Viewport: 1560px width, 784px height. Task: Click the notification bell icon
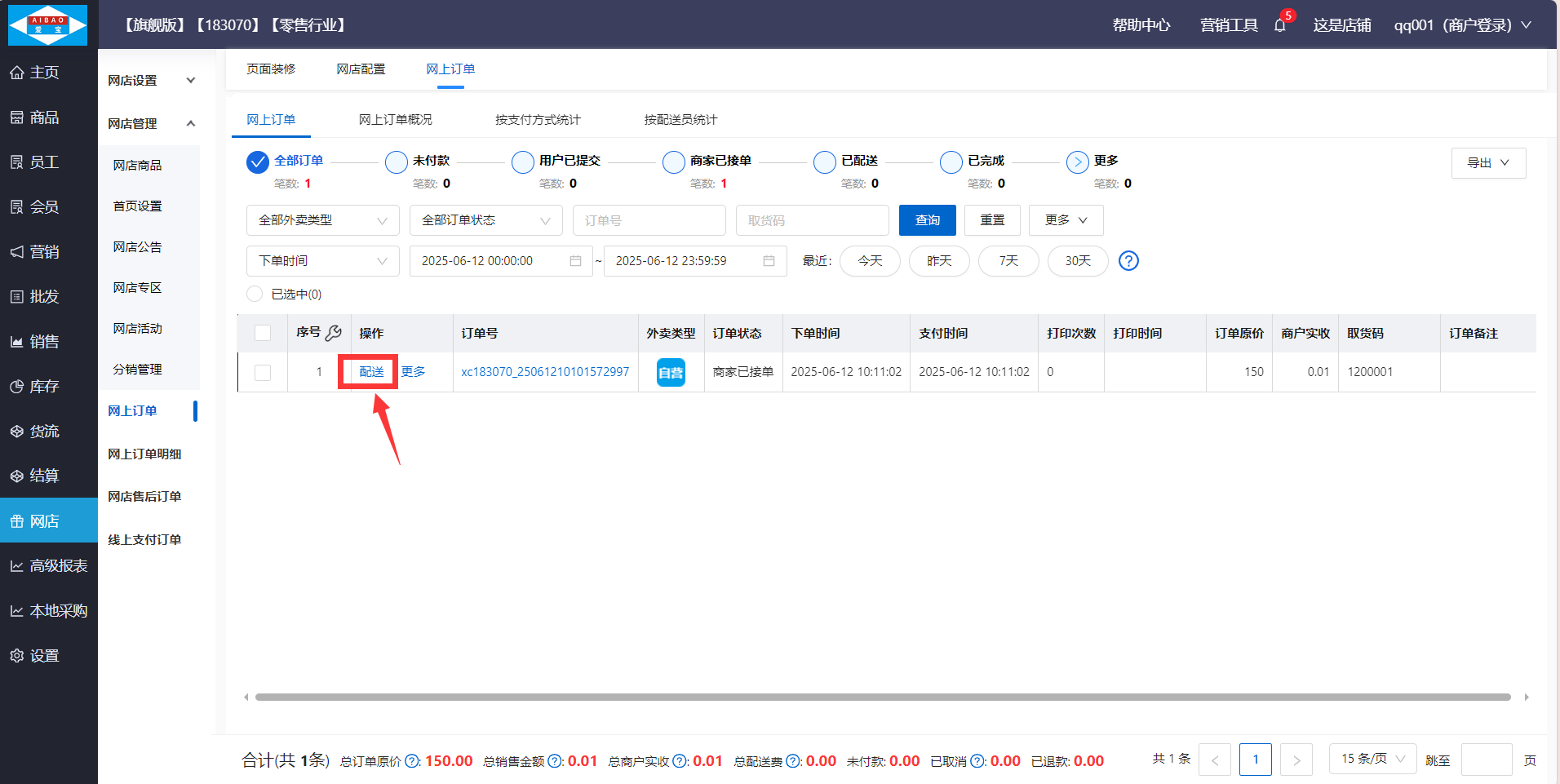1279,25
